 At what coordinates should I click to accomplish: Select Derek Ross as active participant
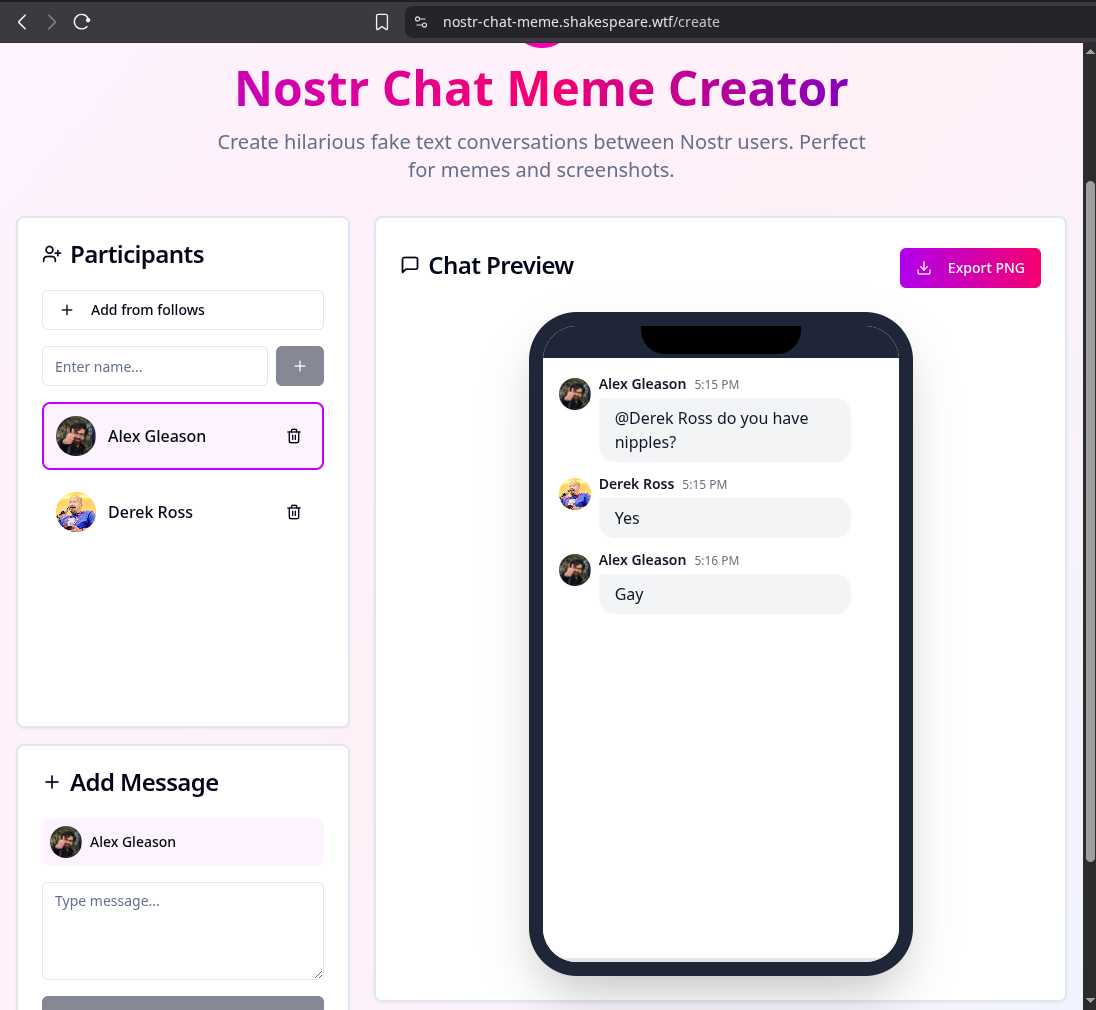(x=183, y=512)
